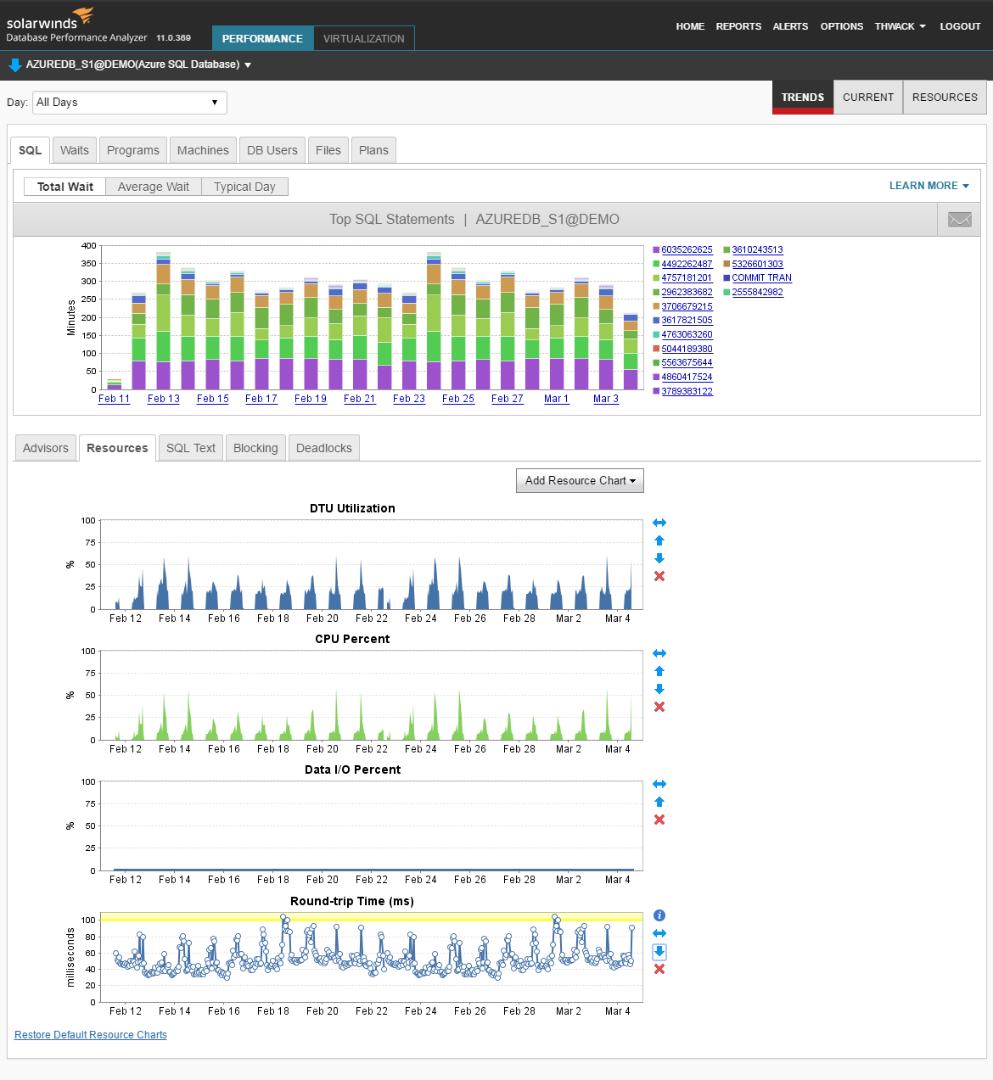Expand Round-trip Time chart width icon
Image resolution: width=993 pixels, height=1080 pixels.
[659, 933]
